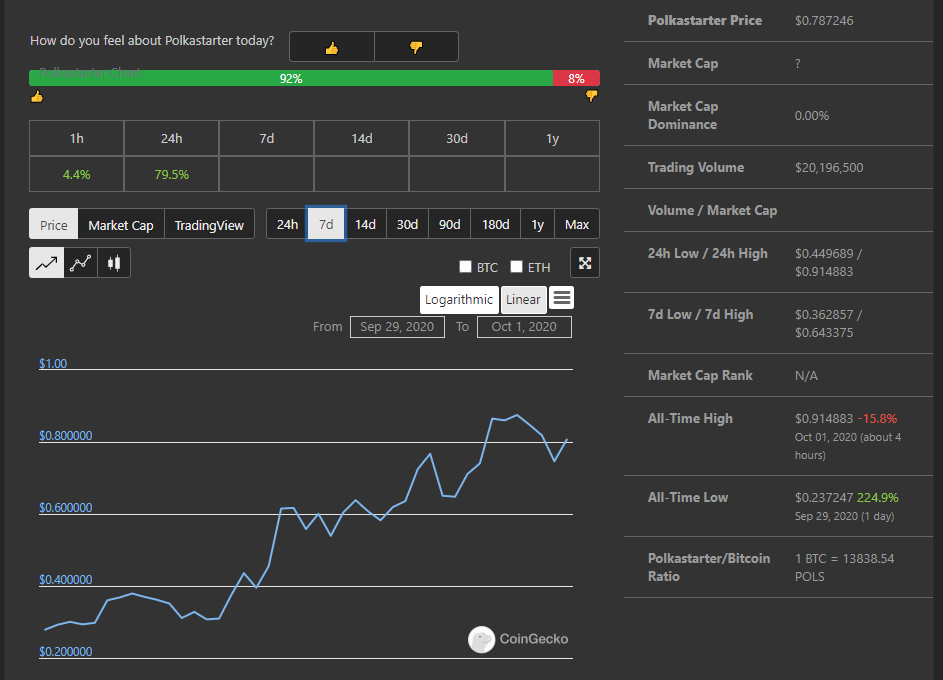Viewport: 943px width, 680px height.
Task: Vote thumbs up for Polkastarter
Action: [x=332, y=47]
